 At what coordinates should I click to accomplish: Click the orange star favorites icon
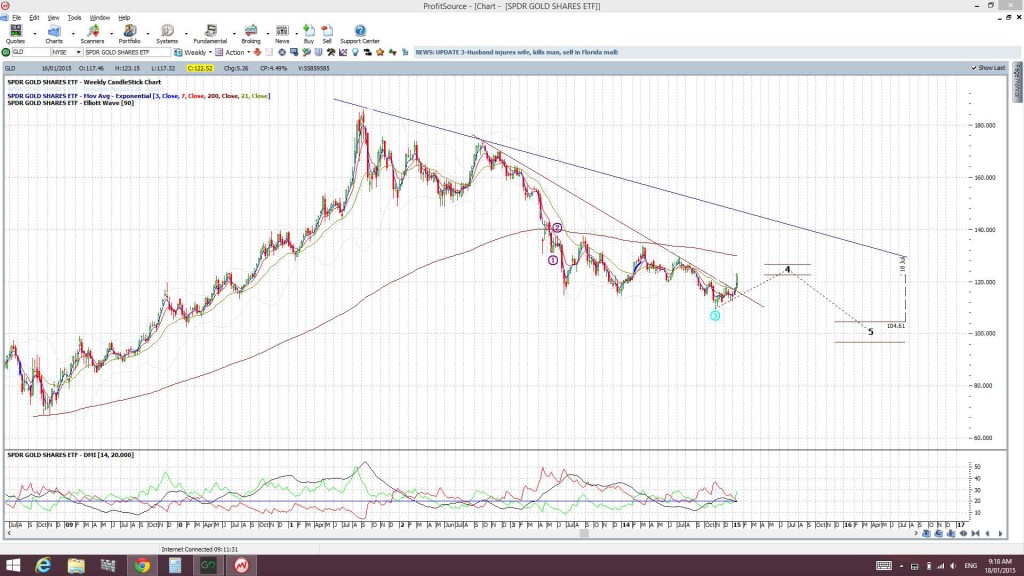click(x=380, y=52)
